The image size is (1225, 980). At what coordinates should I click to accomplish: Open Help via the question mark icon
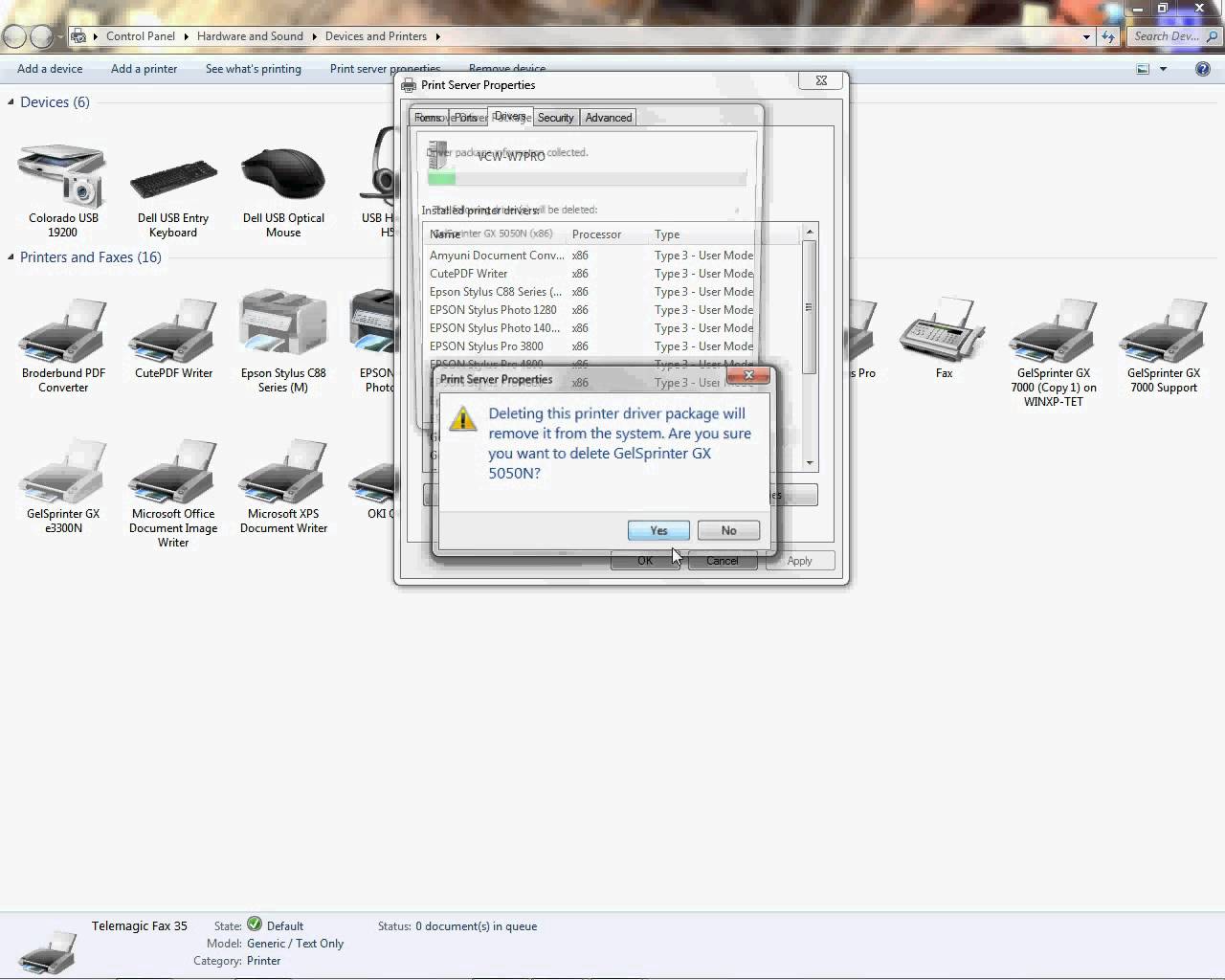(x=1203, y=68)
